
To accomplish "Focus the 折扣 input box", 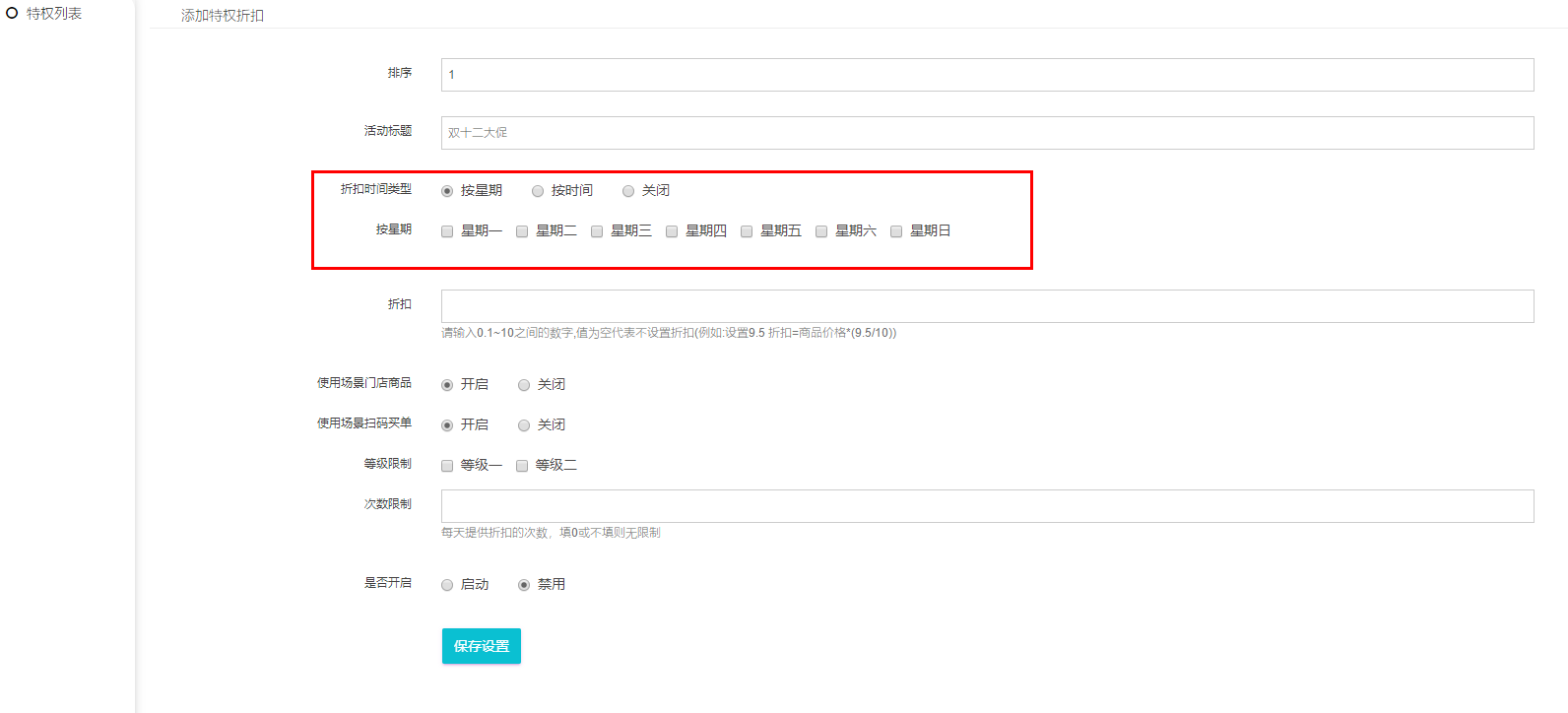I will (986, 306).
